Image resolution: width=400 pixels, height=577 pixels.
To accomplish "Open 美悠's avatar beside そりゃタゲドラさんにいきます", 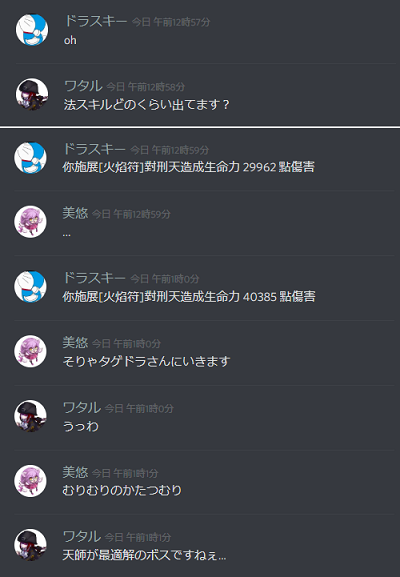I will click(31, 351).
